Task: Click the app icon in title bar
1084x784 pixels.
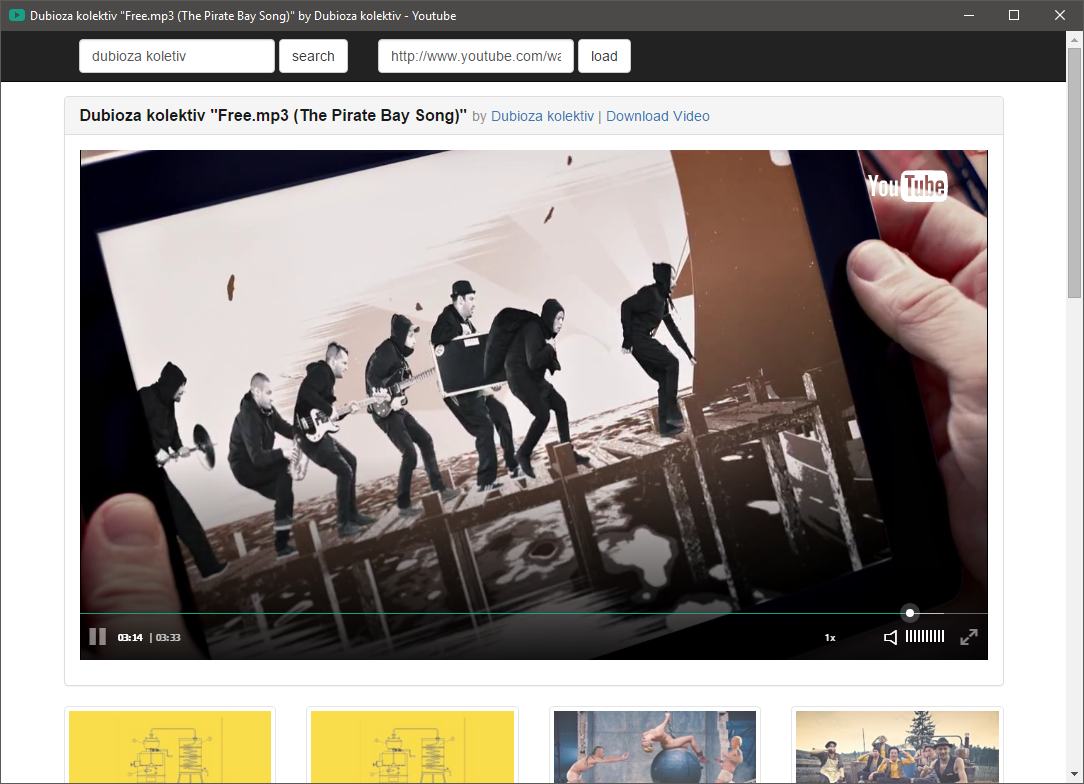Action: (17, 15)
